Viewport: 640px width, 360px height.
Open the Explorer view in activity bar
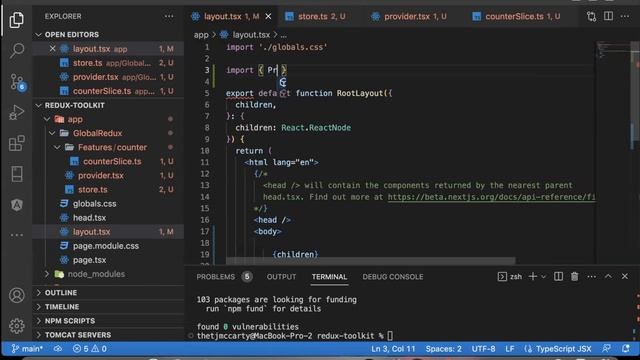click(x=16, y=20)
